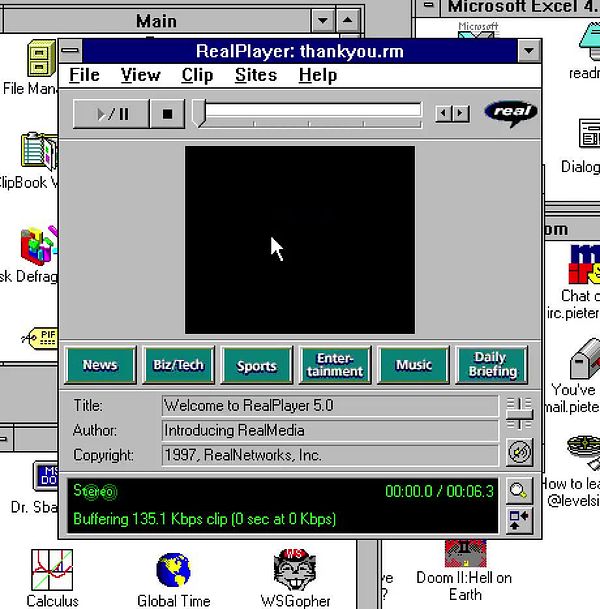Click the compact view icon below the magnifier
Image resolution: width=600 pixels, height=609 pixels.
click(x=519, y=520)
